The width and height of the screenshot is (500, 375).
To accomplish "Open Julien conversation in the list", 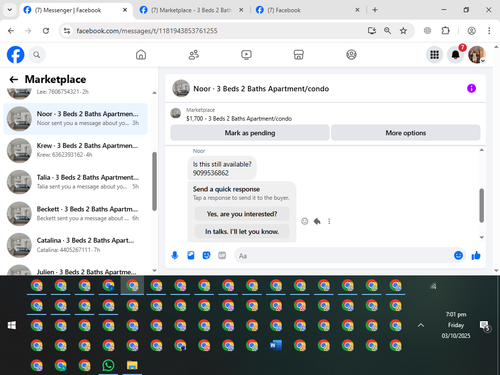I will 75,270.
